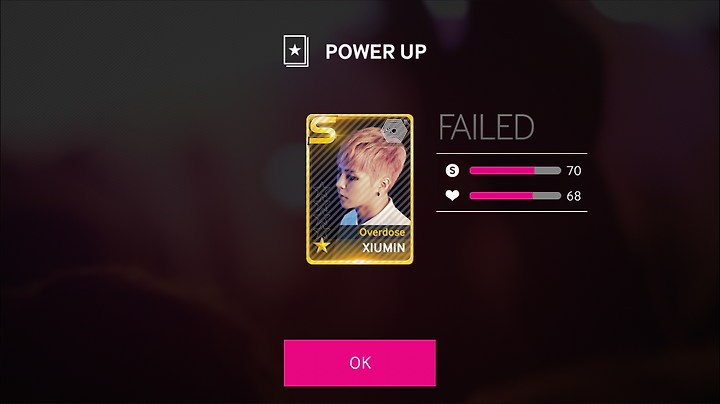Click the POWER UP title text
Screen dimensions: 720x404
[376, 51]
